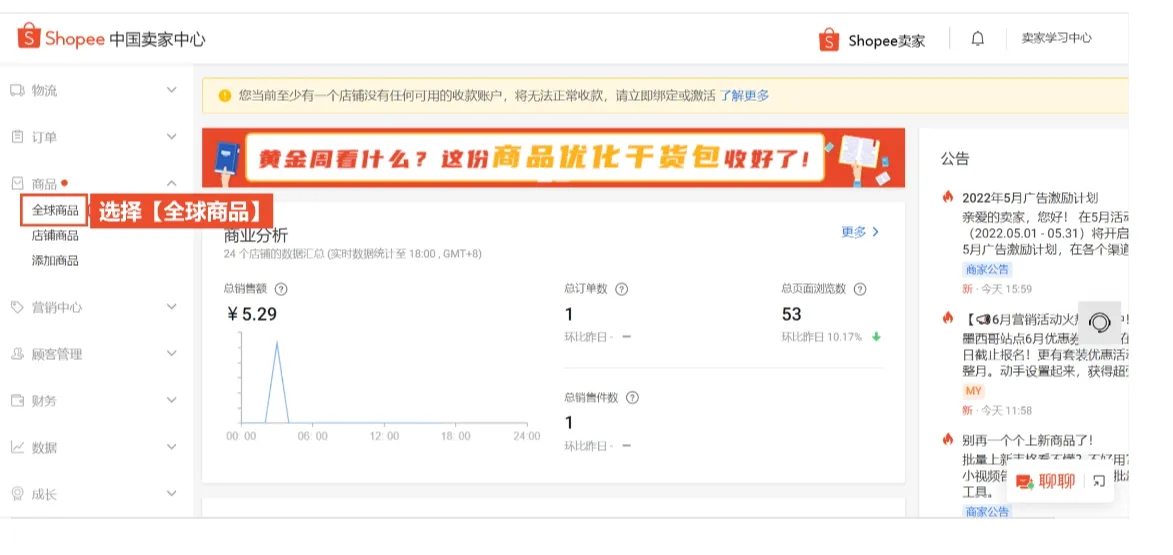Click the 营销中心 tag icon

[x=17, y=307]
